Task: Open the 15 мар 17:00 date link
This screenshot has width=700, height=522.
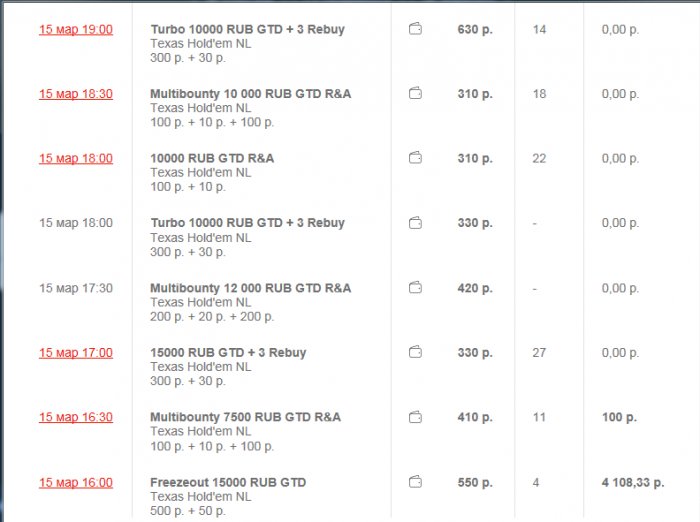Action: pyautogui.click(x=76, y=353)
